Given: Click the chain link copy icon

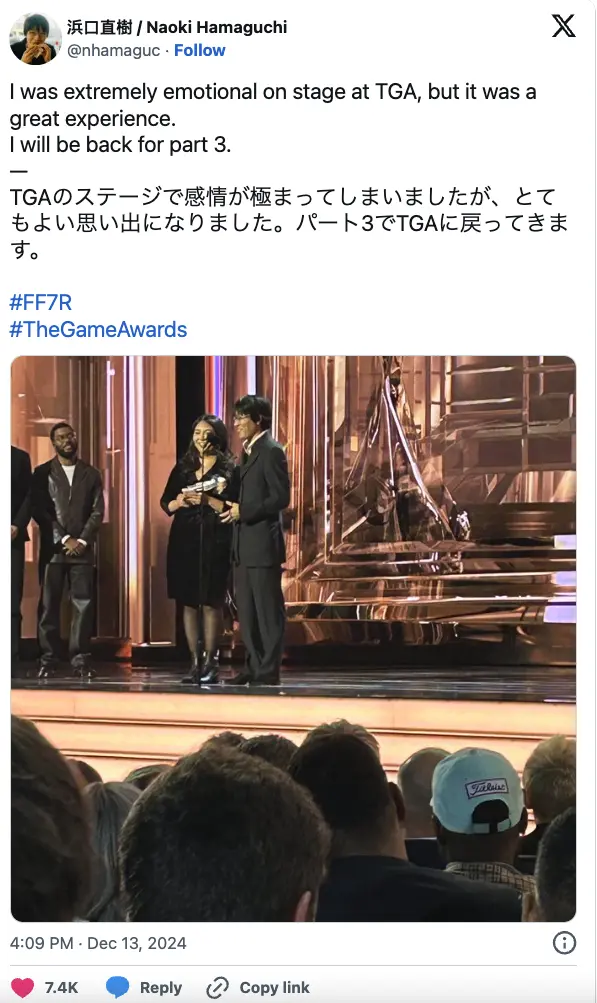Looking at the screenshot, I should coord(218,987).
